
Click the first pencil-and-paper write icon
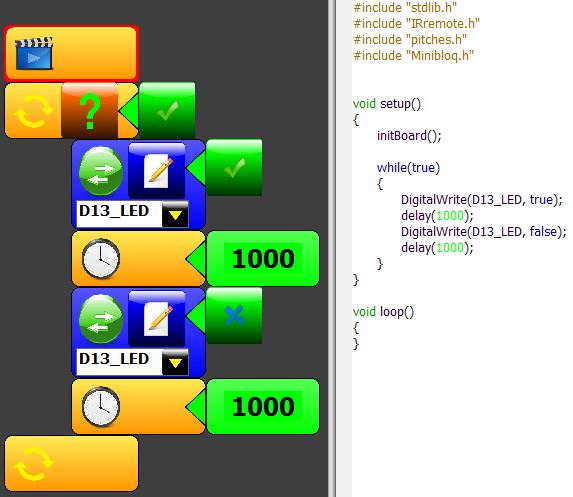point(157,171)
